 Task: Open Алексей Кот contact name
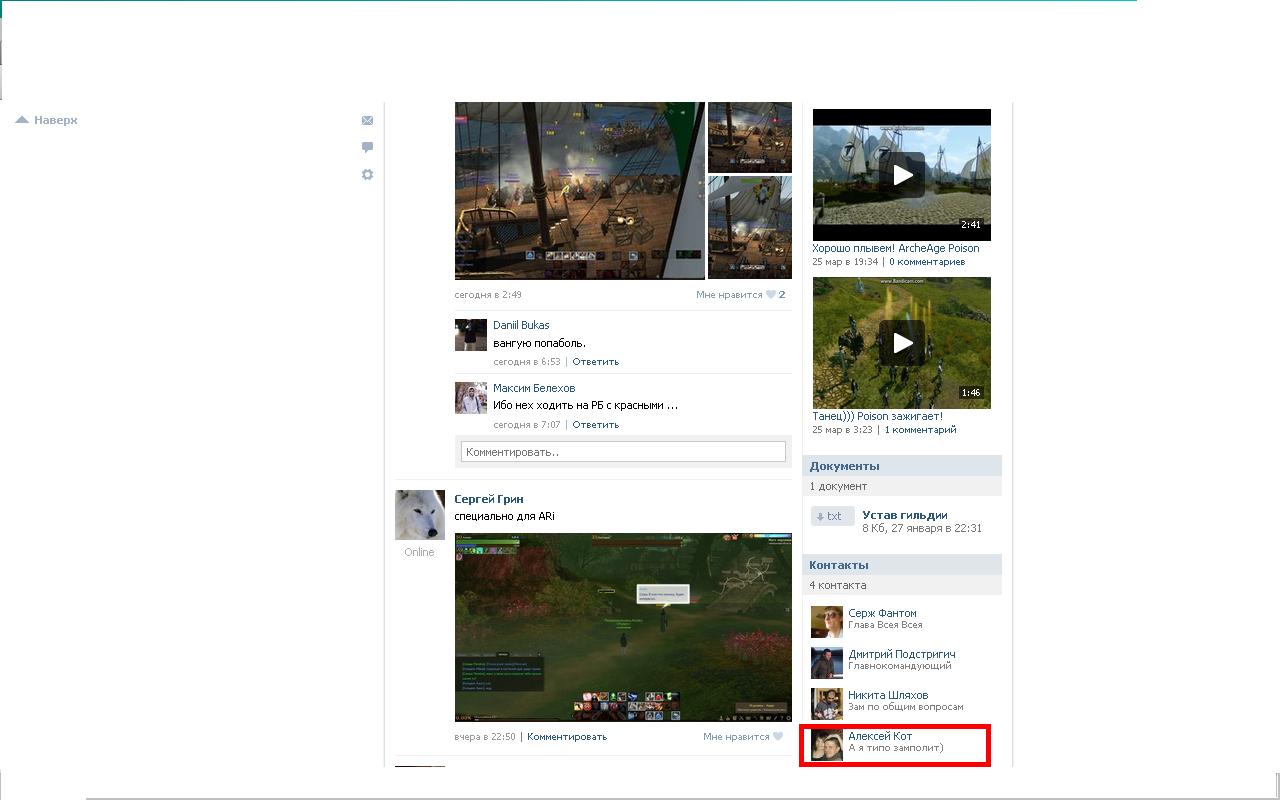pos(880,737)
